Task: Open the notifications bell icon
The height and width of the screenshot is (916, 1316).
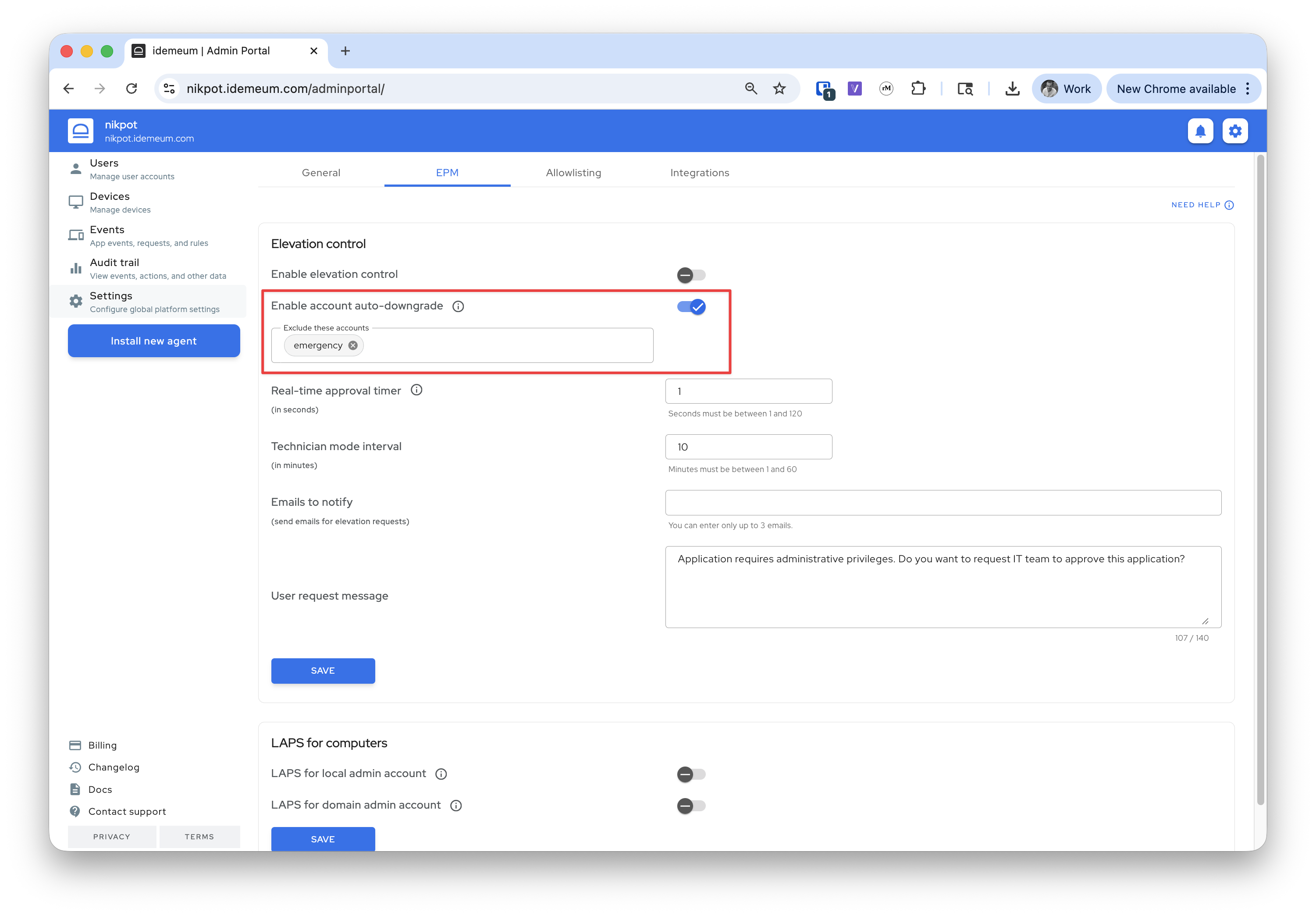Action: [x=1200, y=131]
